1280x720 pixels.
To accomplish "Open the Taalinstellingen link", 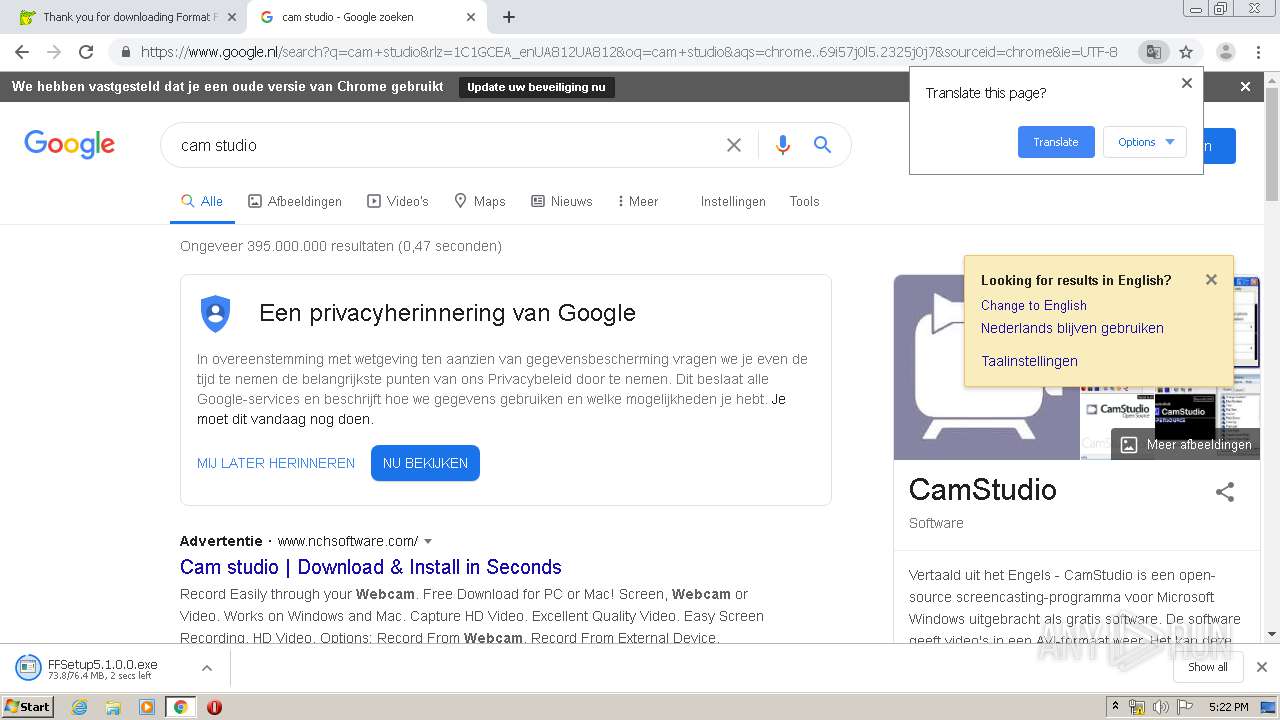I will tap(1029, 361).
